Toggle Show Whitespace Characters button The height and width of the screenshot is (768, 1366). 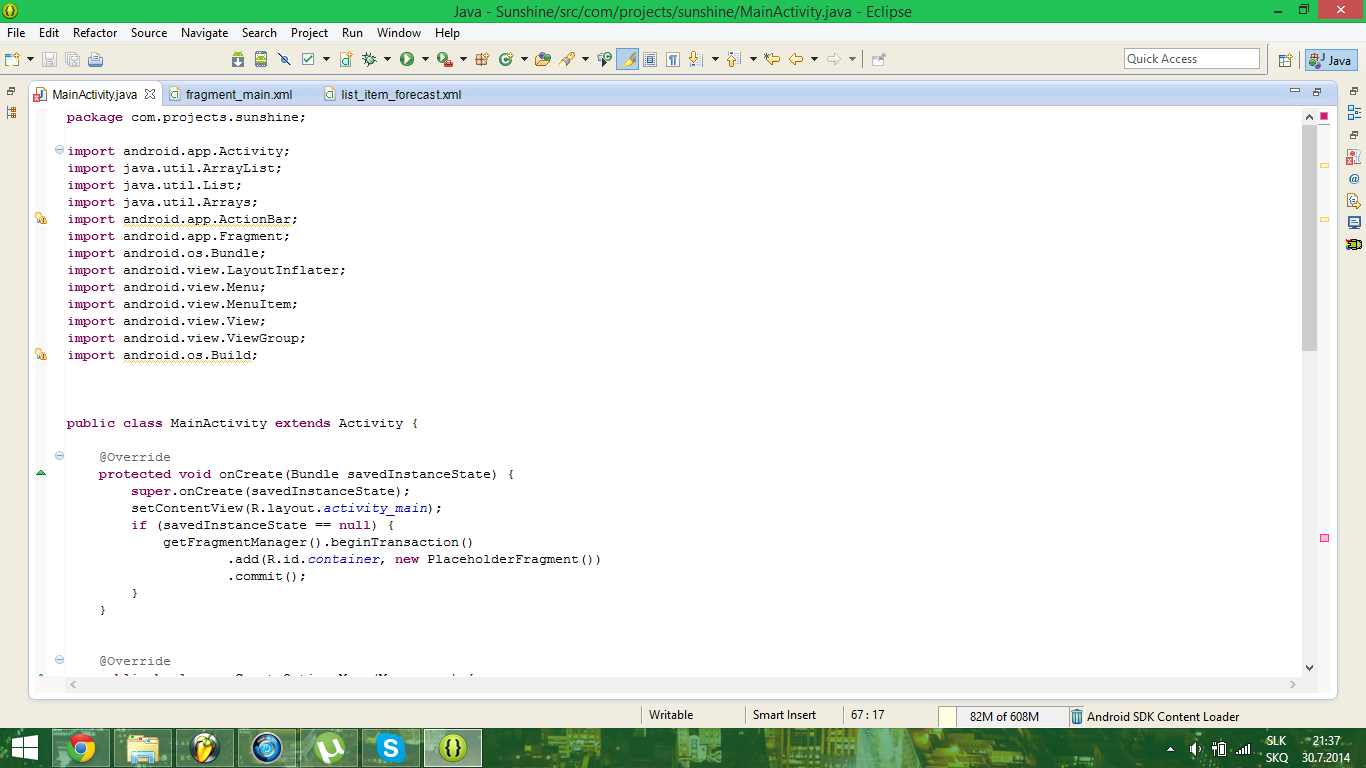(673, 60)
